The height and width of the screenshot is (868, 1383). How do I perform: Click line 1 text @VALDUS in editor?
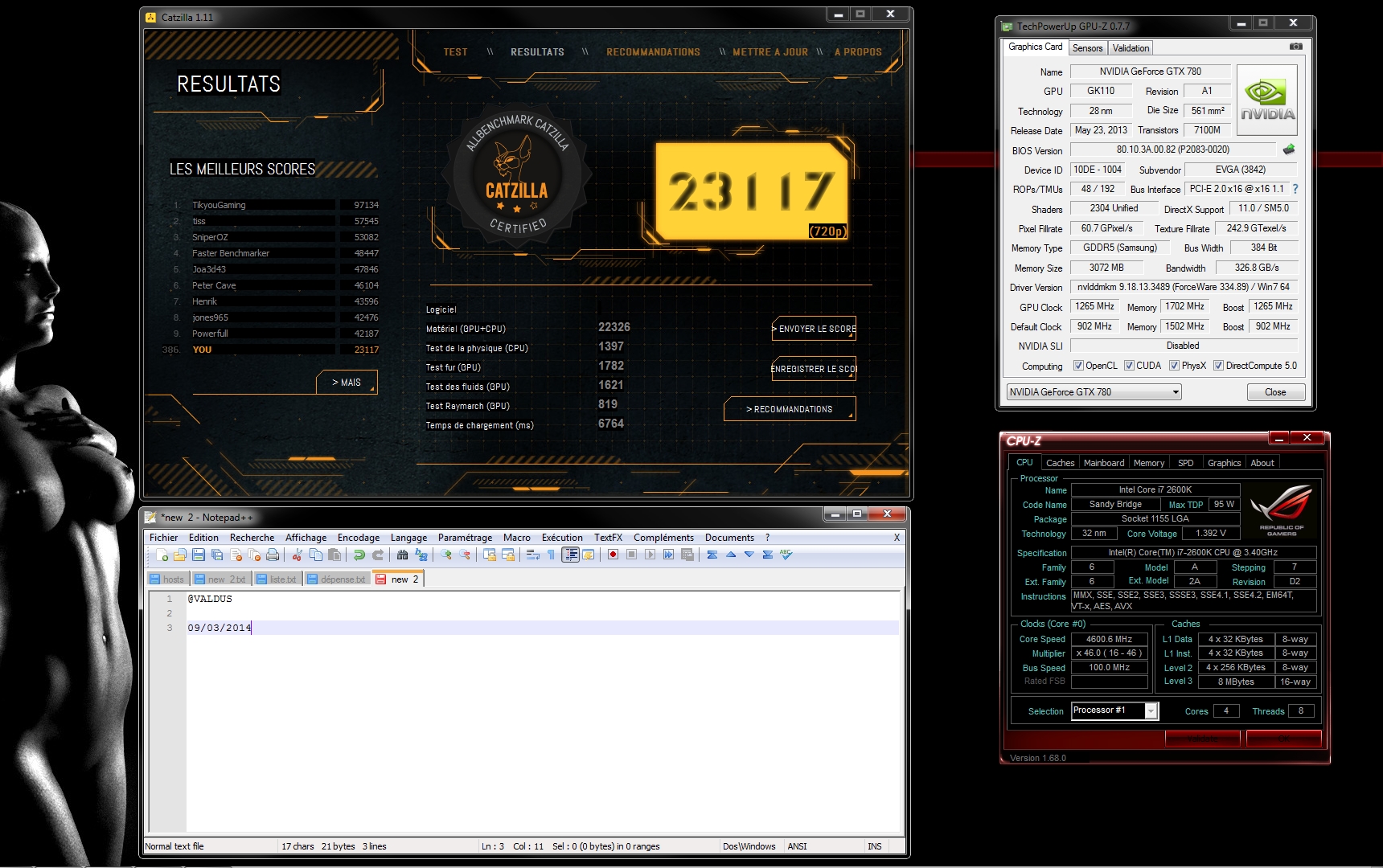pos(210,599)
